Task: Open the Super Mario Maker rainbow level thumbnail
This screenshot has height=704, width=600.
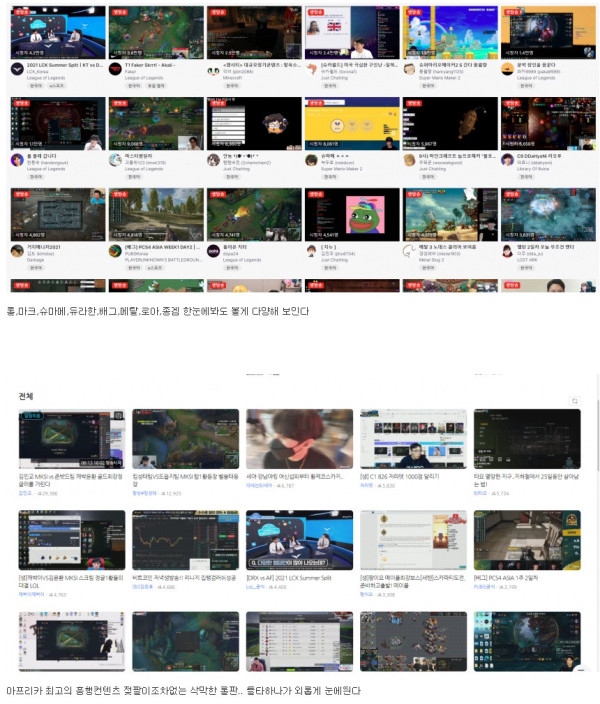Action: pos(450,32)
